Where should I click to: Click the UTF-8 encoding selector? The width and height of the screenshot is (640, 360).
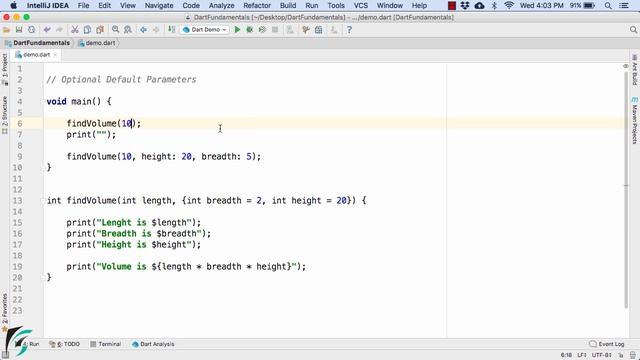[x=602, y=355]
